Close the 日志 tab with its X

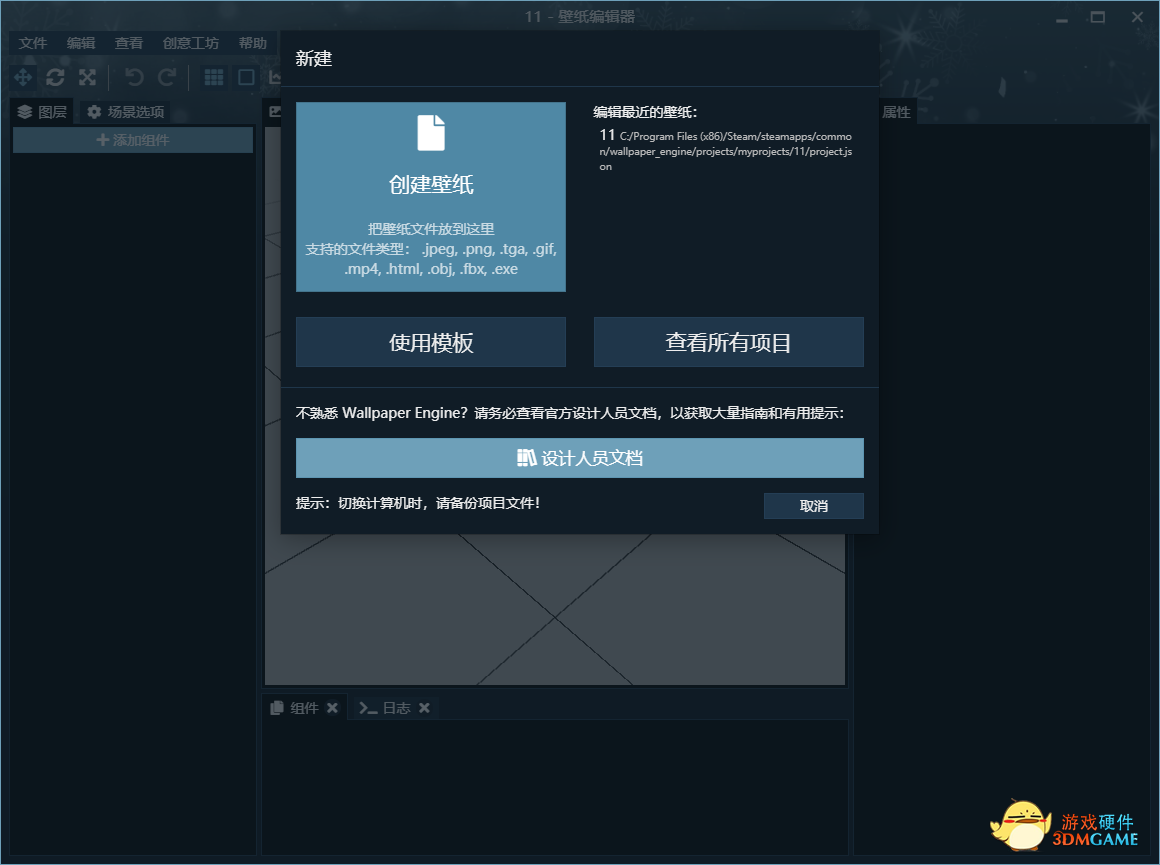[x=424, y=707]
